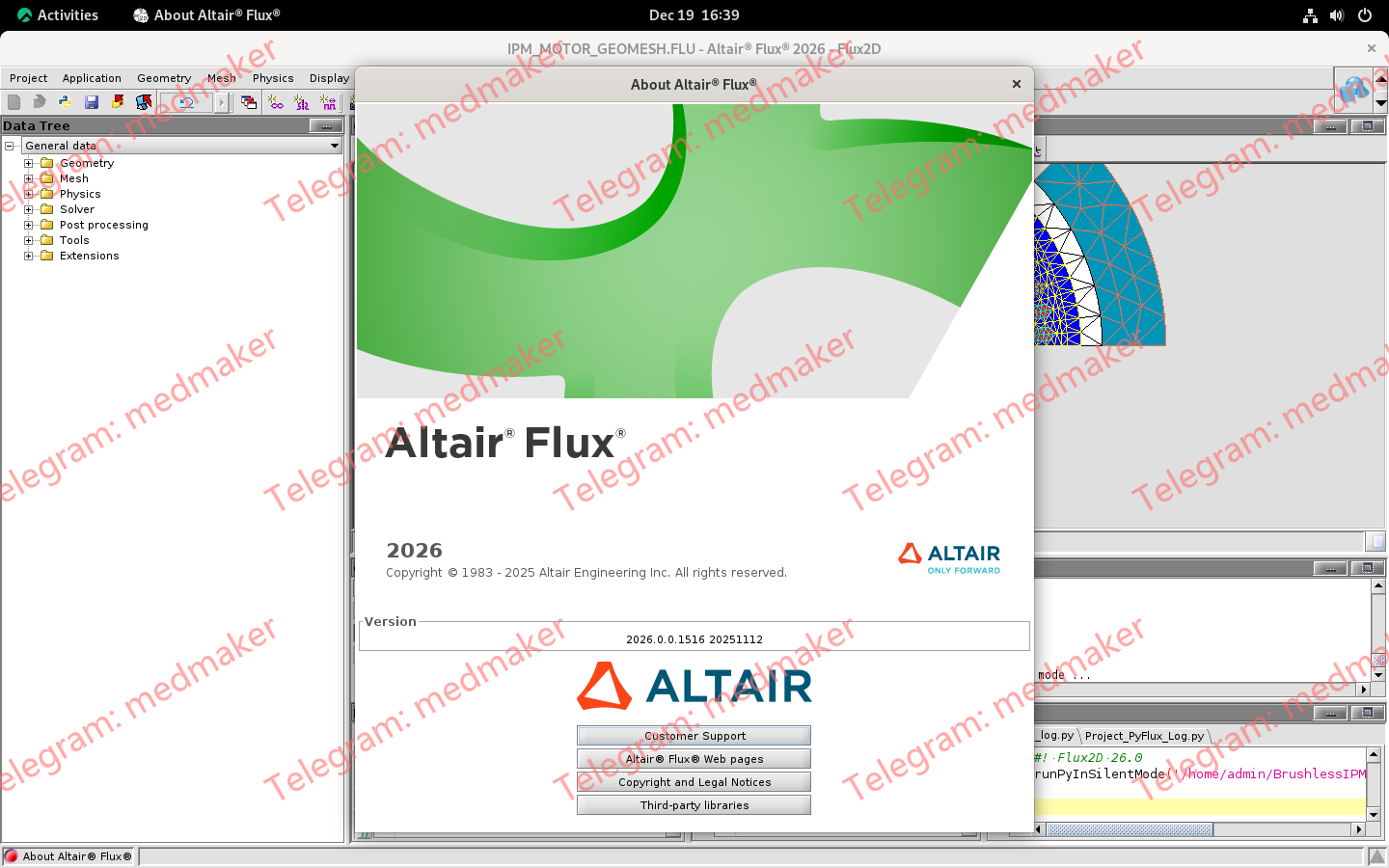
Task: Open a project with the folder-arrow toolbar icon
Action: pyautogui.click(x=39, y=101)
